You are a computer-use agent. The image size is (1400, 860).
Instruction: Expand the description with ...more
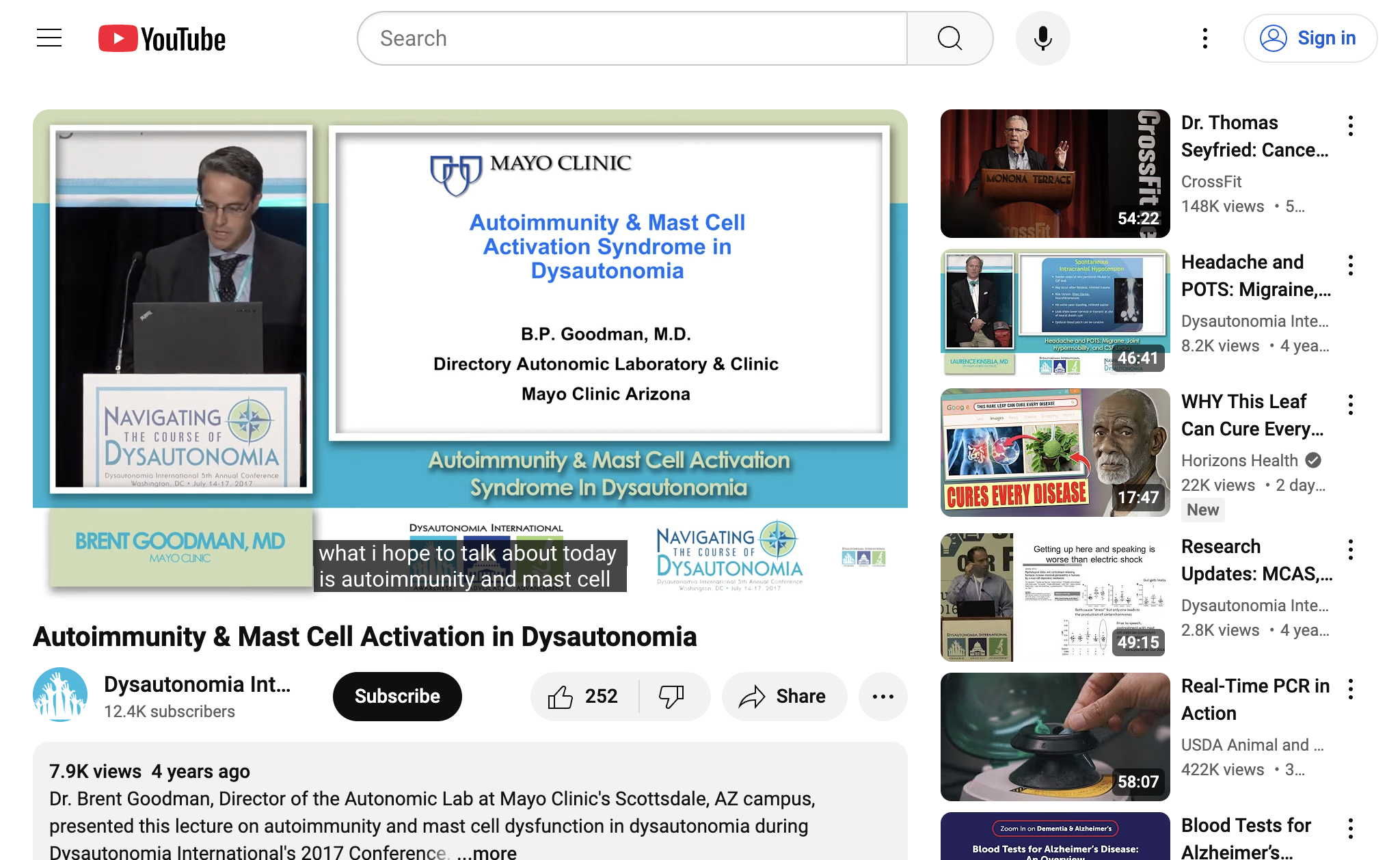click(487, 852)
